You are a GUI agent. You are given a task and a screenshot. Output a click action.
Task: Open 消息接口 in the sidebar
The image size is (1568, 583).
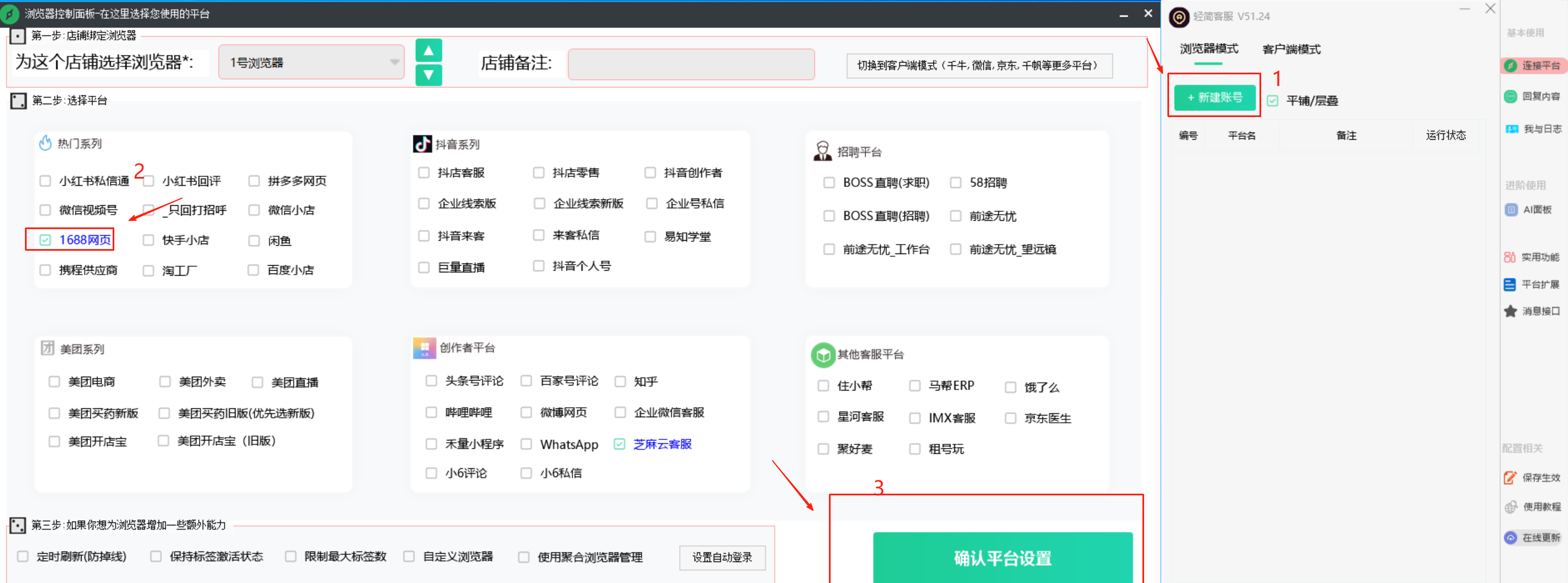point(1531,311)
